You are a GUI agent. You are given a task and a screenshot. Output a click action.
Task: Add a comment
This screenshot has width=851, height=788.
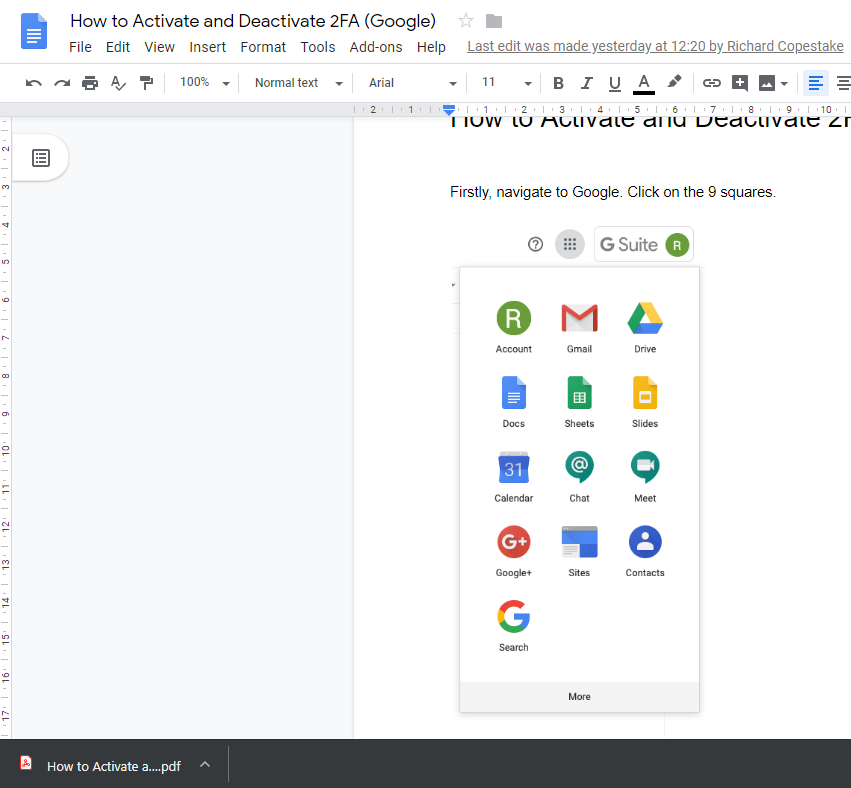740,83
